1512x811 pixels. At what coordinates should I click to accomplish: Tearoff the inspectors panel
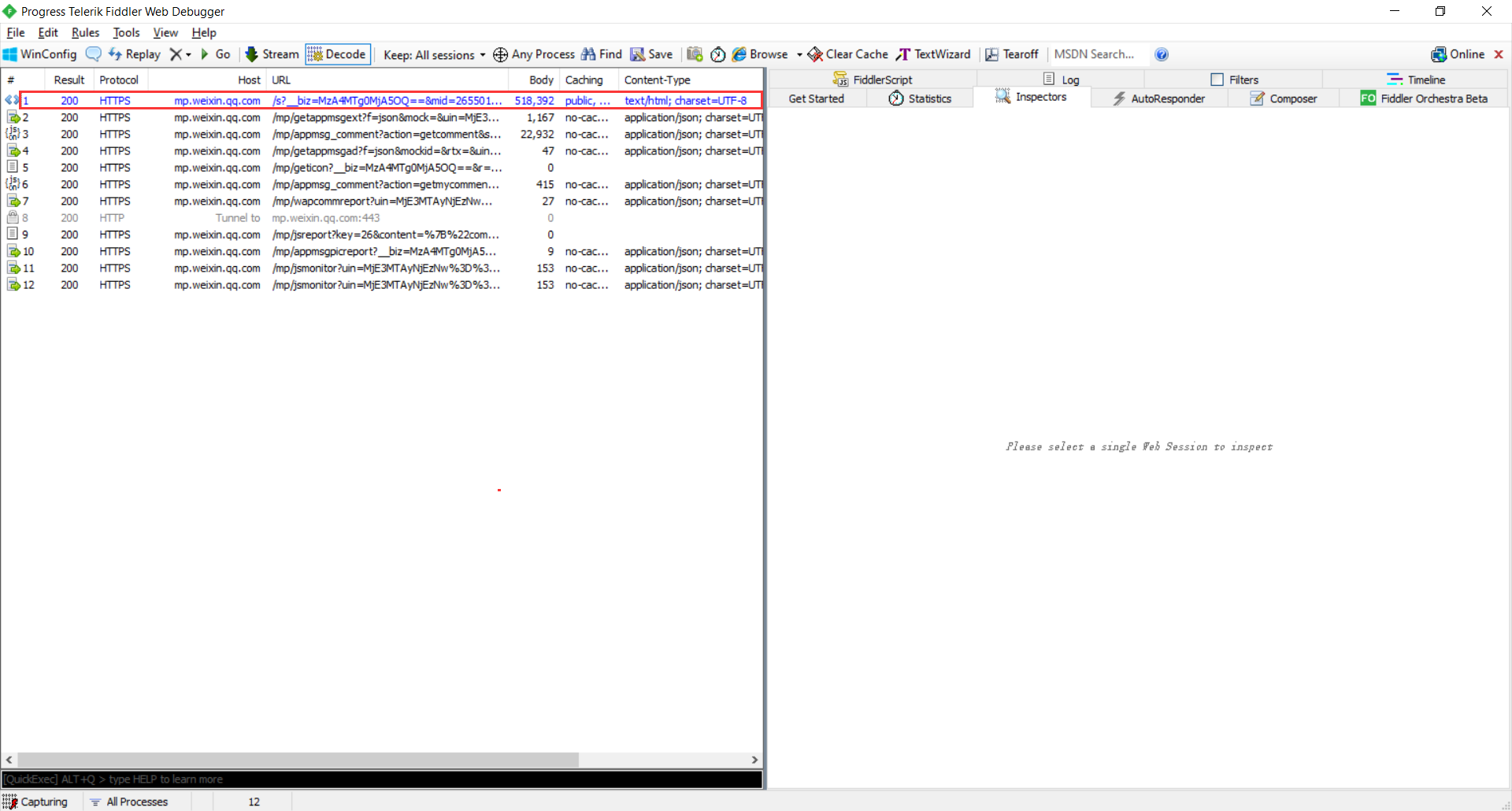coord(1012,54)
